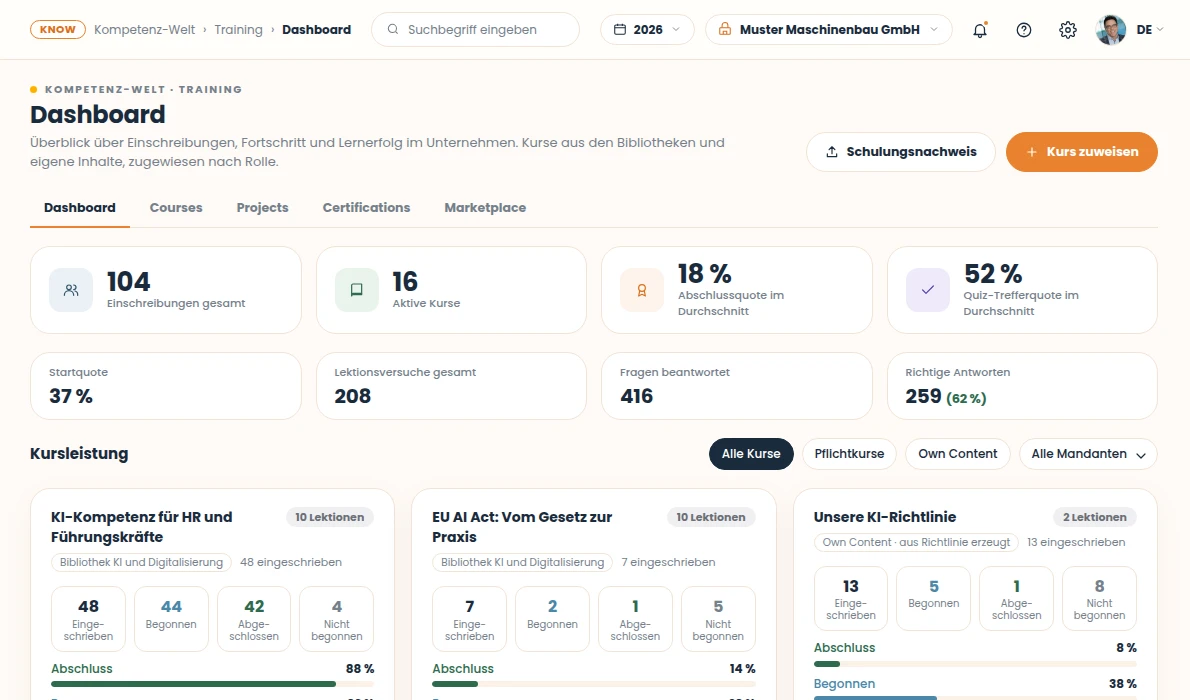Viewport: 1190px width, 700px height.
Task: Switch to the Marketplace tab
Action: (x=485, y=208)
